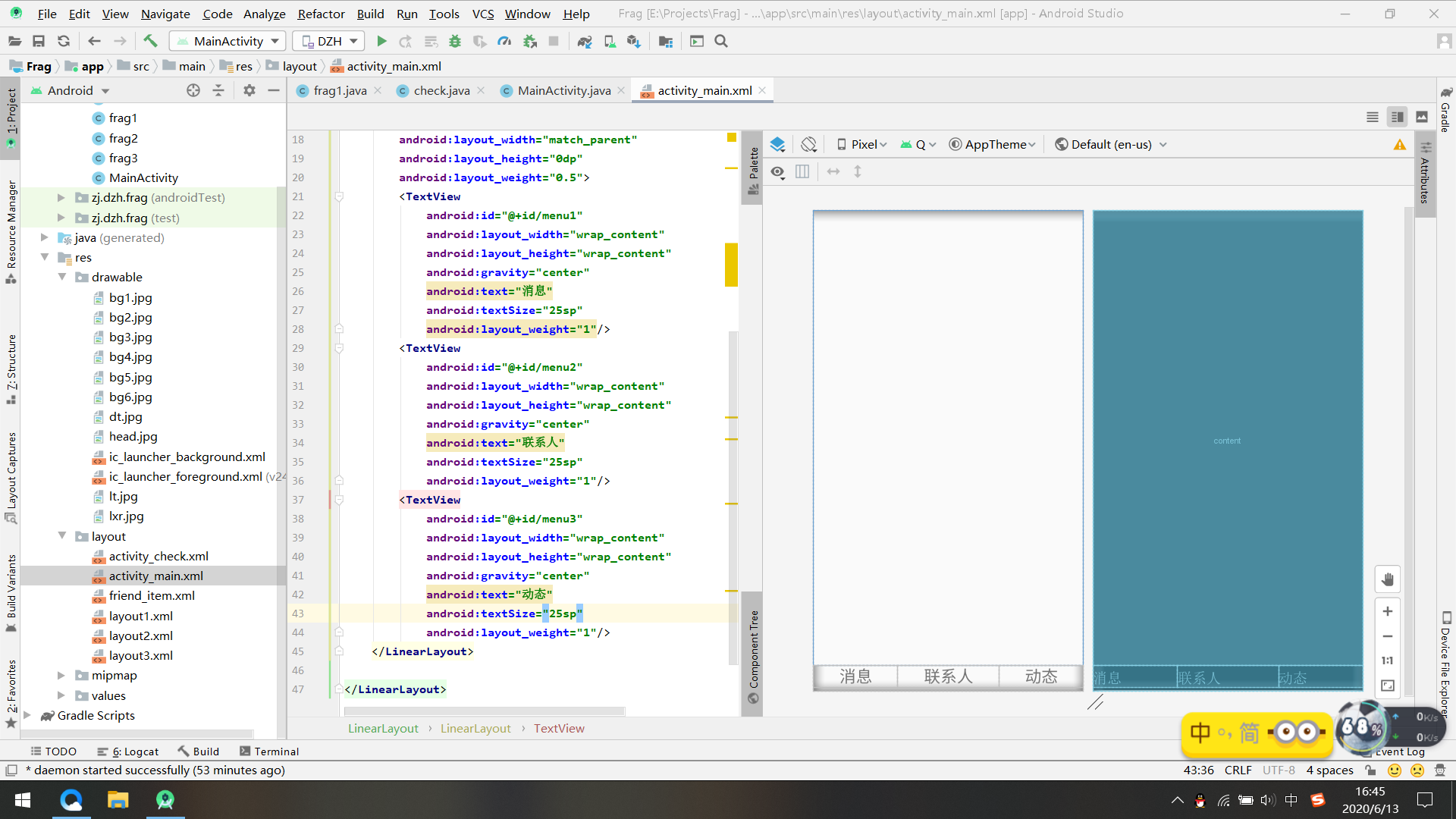This screenshot has width=1456, height=819.
Task: Select LinearLayout in the editor breadcrumb
Action: click(383, 728)
